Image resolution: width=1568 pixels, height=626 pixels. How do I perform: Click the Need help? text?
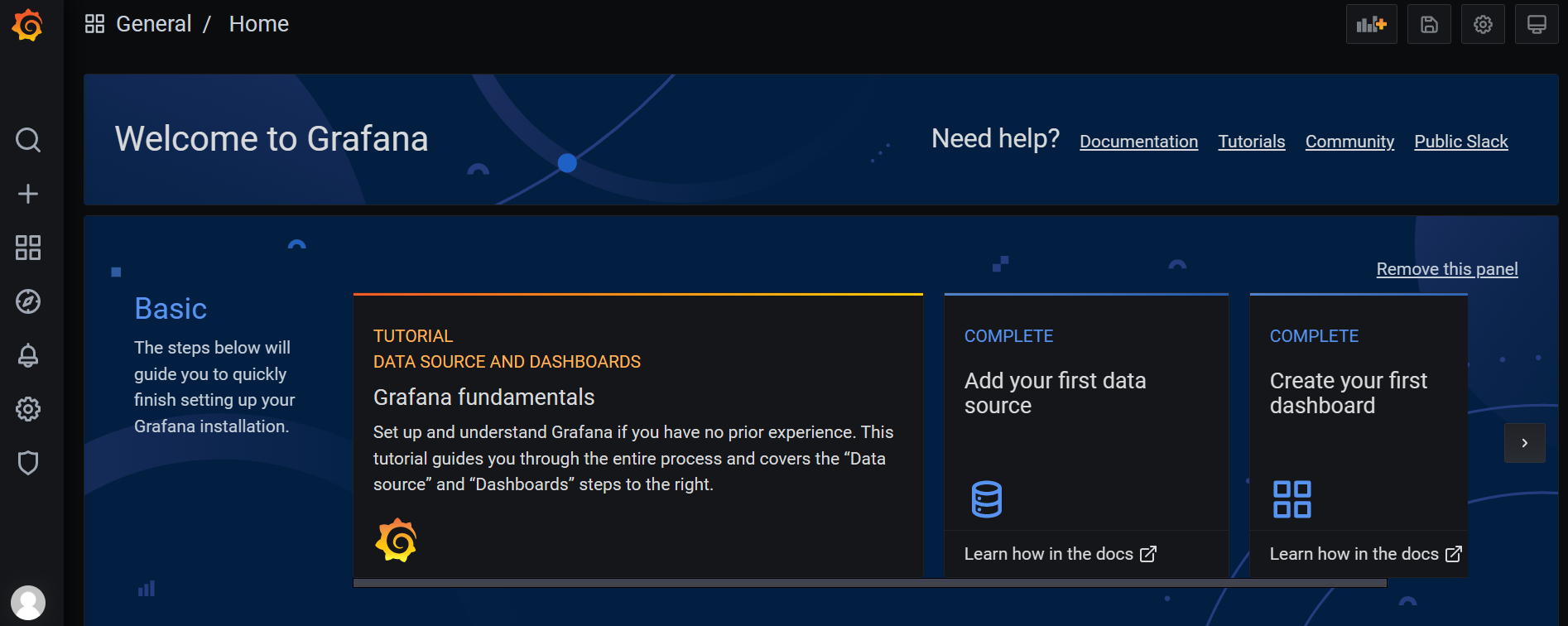[x=996, y=138]
